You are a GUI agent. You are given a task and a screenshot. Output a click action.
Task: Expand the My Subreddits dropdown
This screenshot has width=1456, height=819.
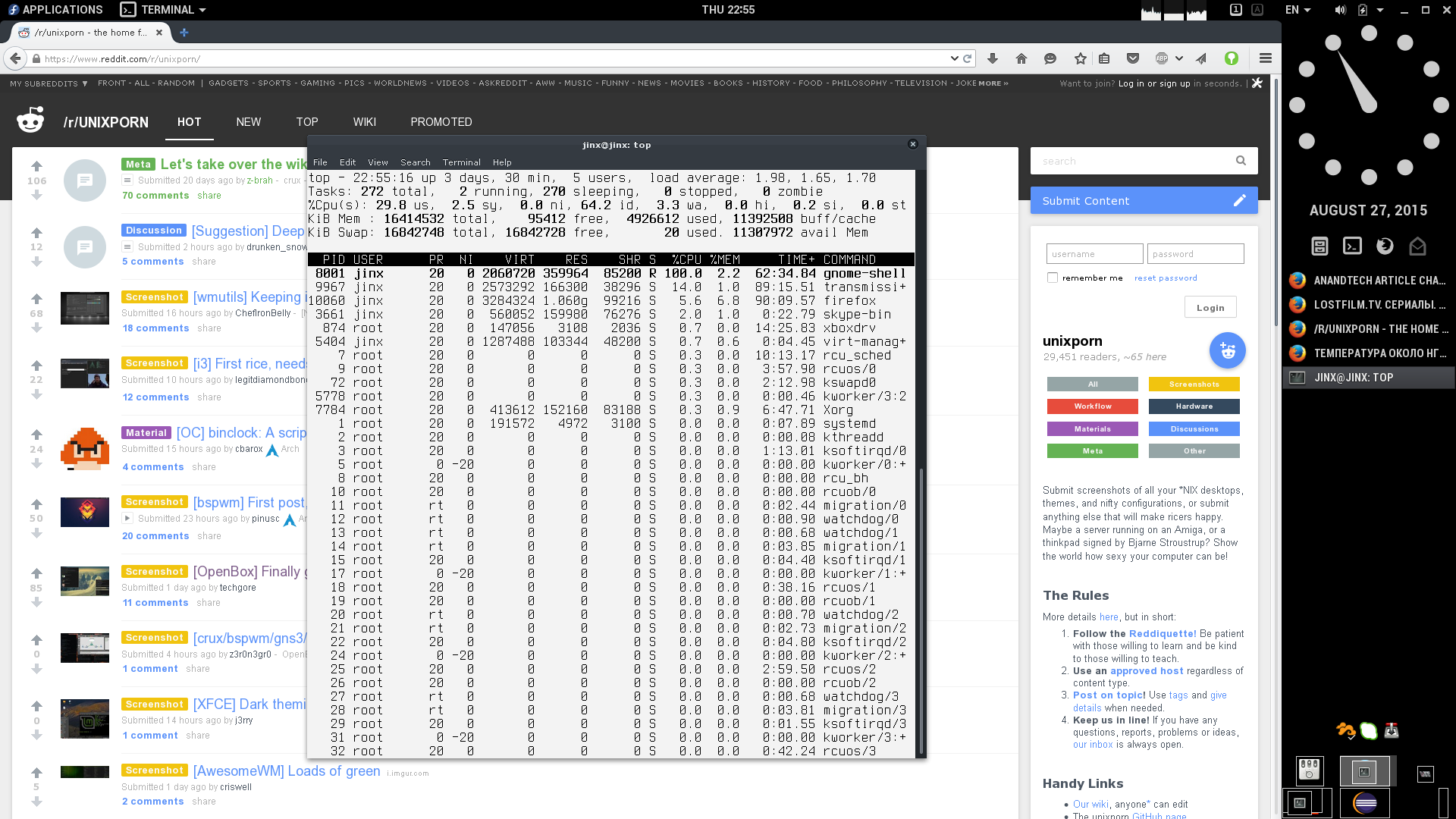pyautogui.click(x=49, y=83)
